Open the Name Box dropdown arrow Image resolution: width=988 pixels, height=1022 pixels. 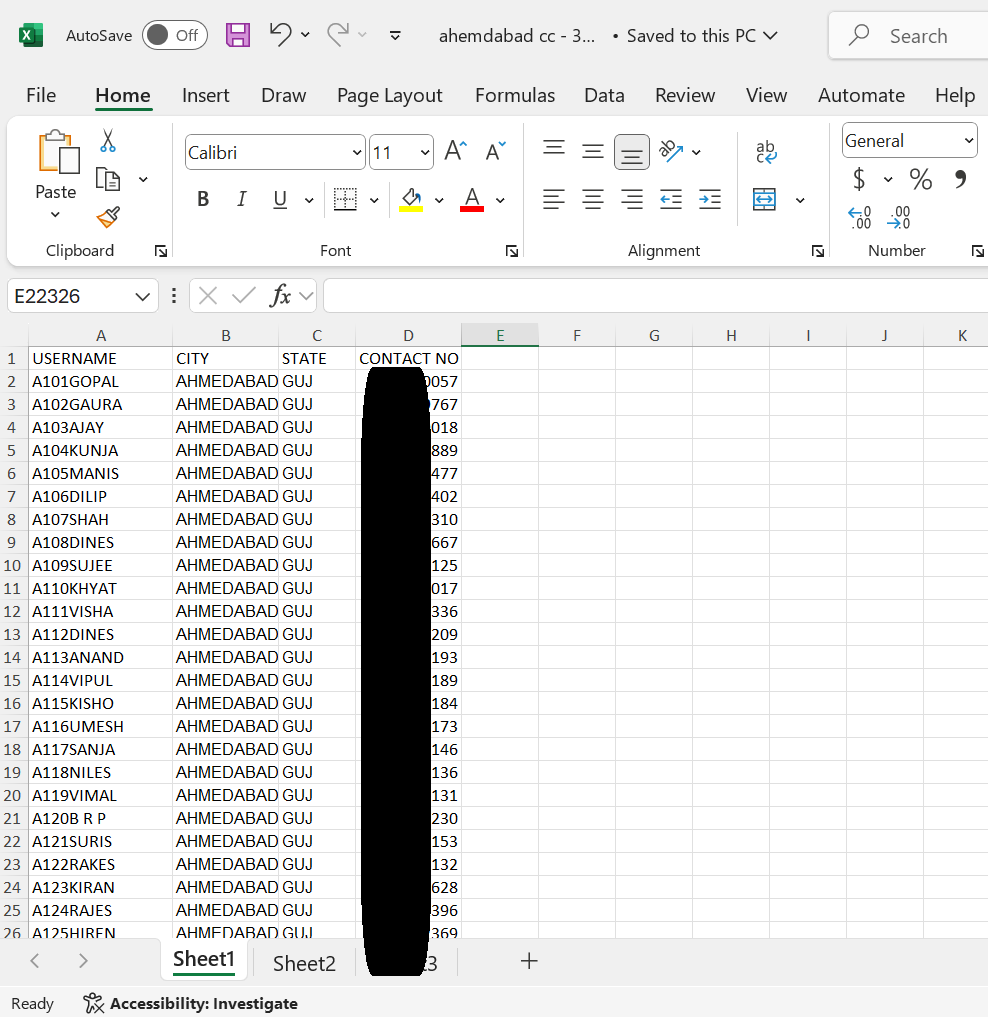point(142,297)
